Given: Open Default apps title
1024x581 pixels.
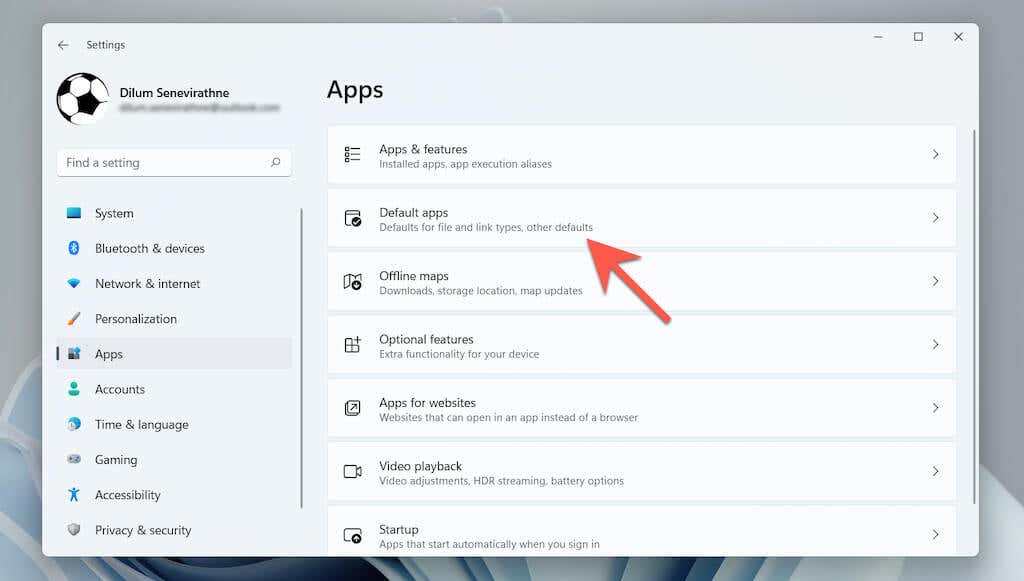Looking at the screenshot, I should (413, 213).
